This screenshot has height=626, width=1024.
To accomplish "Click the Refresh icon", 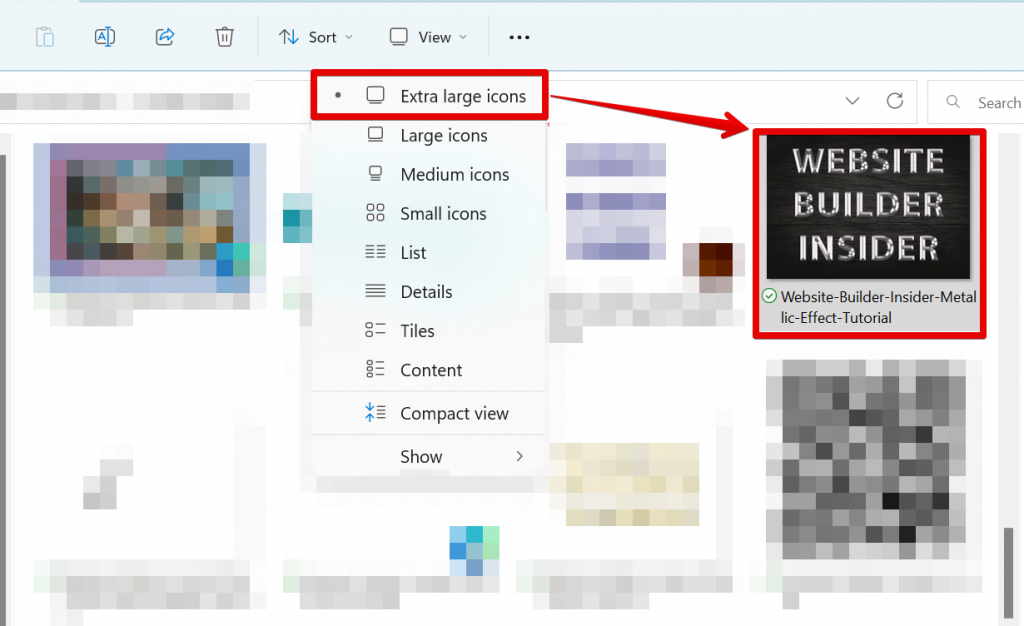I will [896, 100].
